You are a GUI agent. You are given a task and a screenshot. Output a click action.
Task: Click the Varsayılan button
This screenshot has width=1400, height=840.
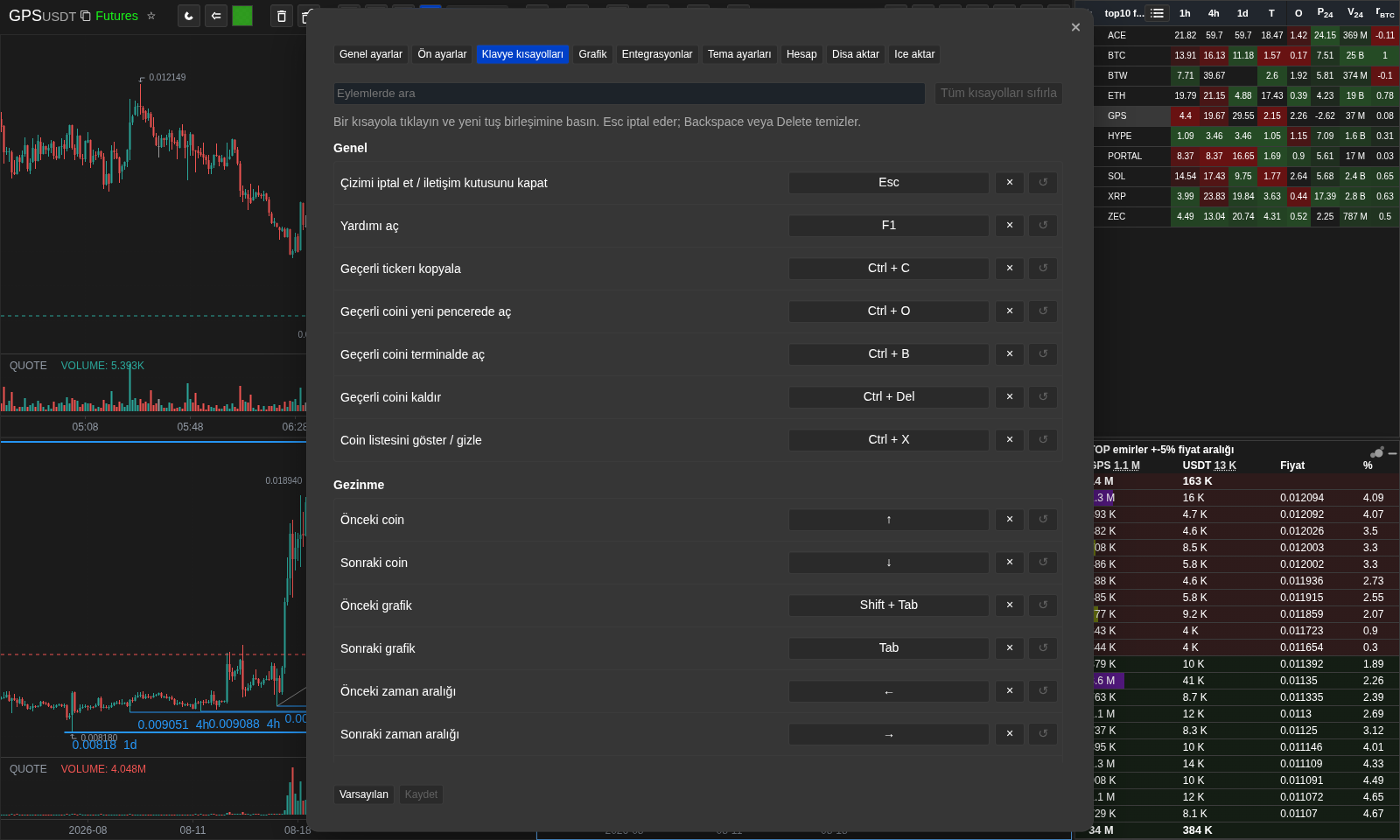point(364,794)
